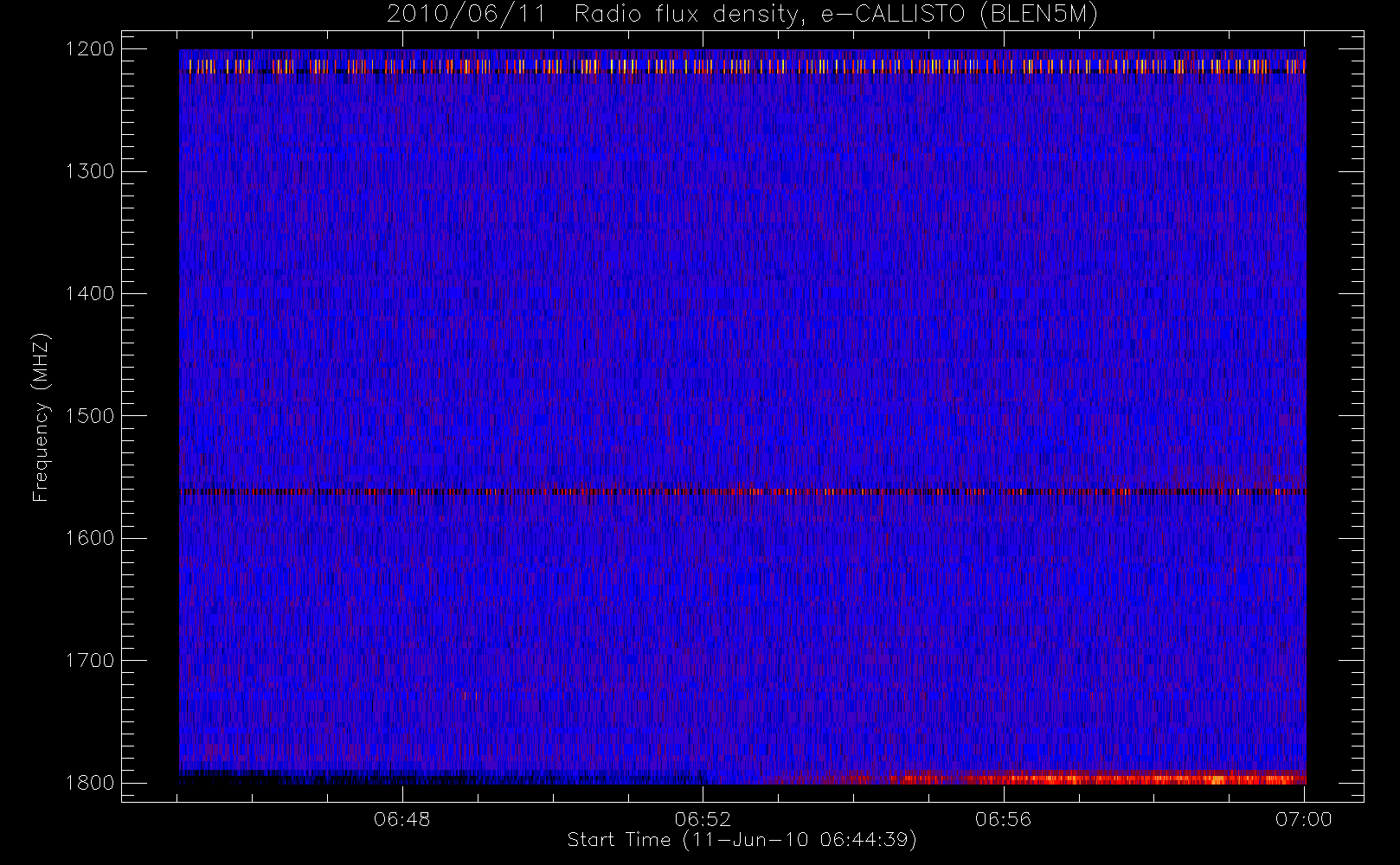Click the 1400 frequency tick label
This screenshot has width=1400, height=865.
[90, 293]
